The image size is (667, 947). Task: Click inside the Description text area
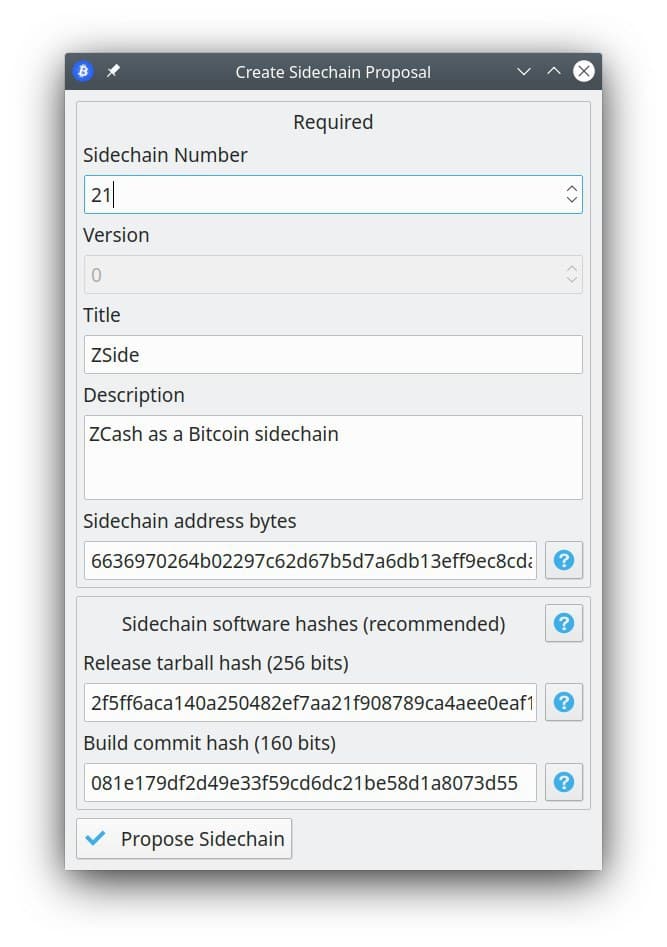333,457
